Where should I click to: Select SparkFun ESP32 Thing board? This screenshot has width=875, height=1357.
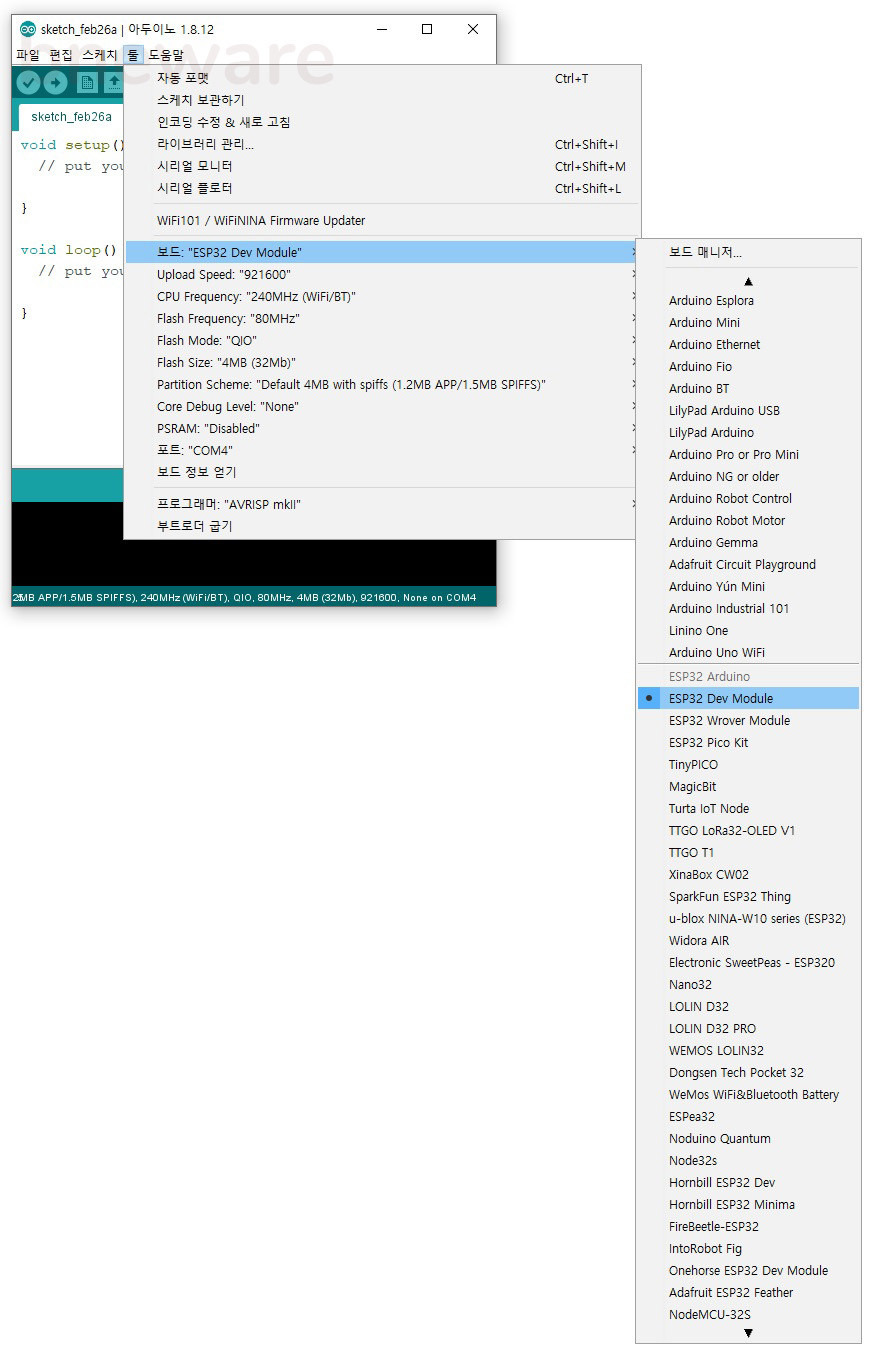tap(748, 896)
